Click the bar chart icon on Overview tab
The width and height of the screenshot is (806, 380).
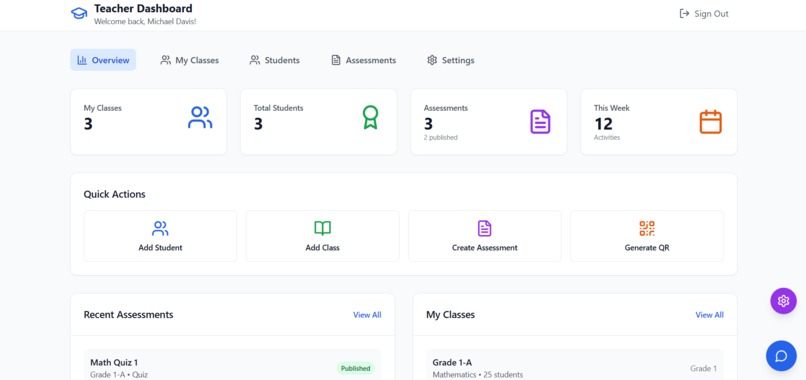click(82, 60)
